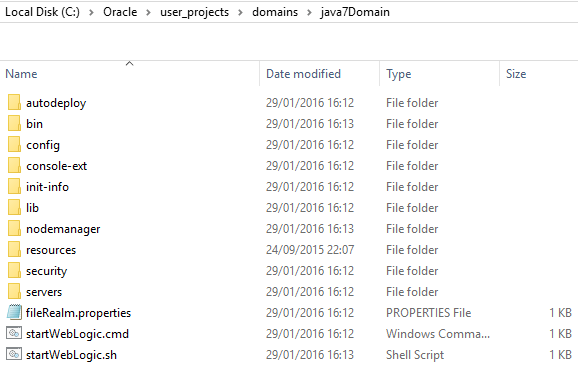Navigate to Oracle in breadcrumb path

tap(120, 12)
